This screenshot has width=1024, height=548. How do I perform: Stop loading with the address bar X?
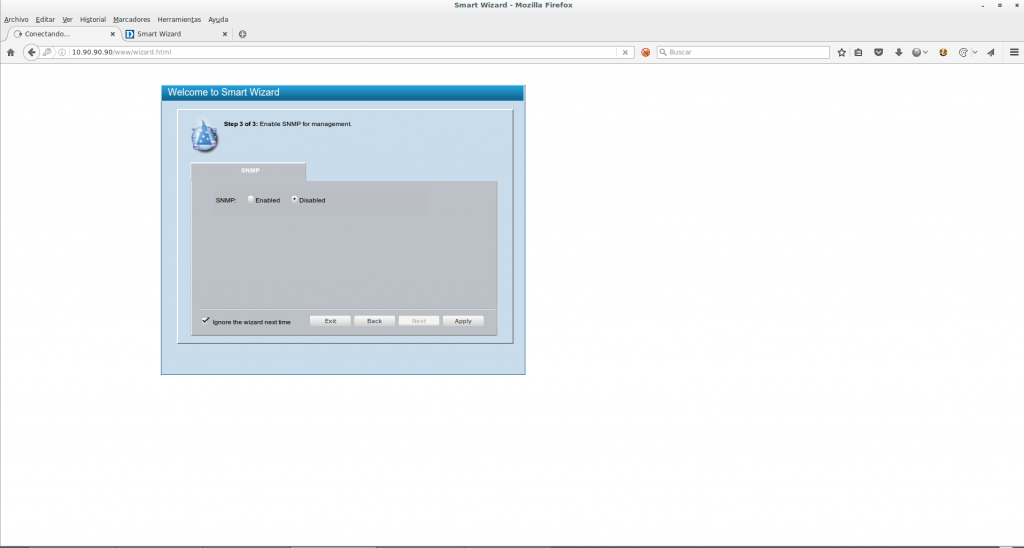[x=626, y=52]
